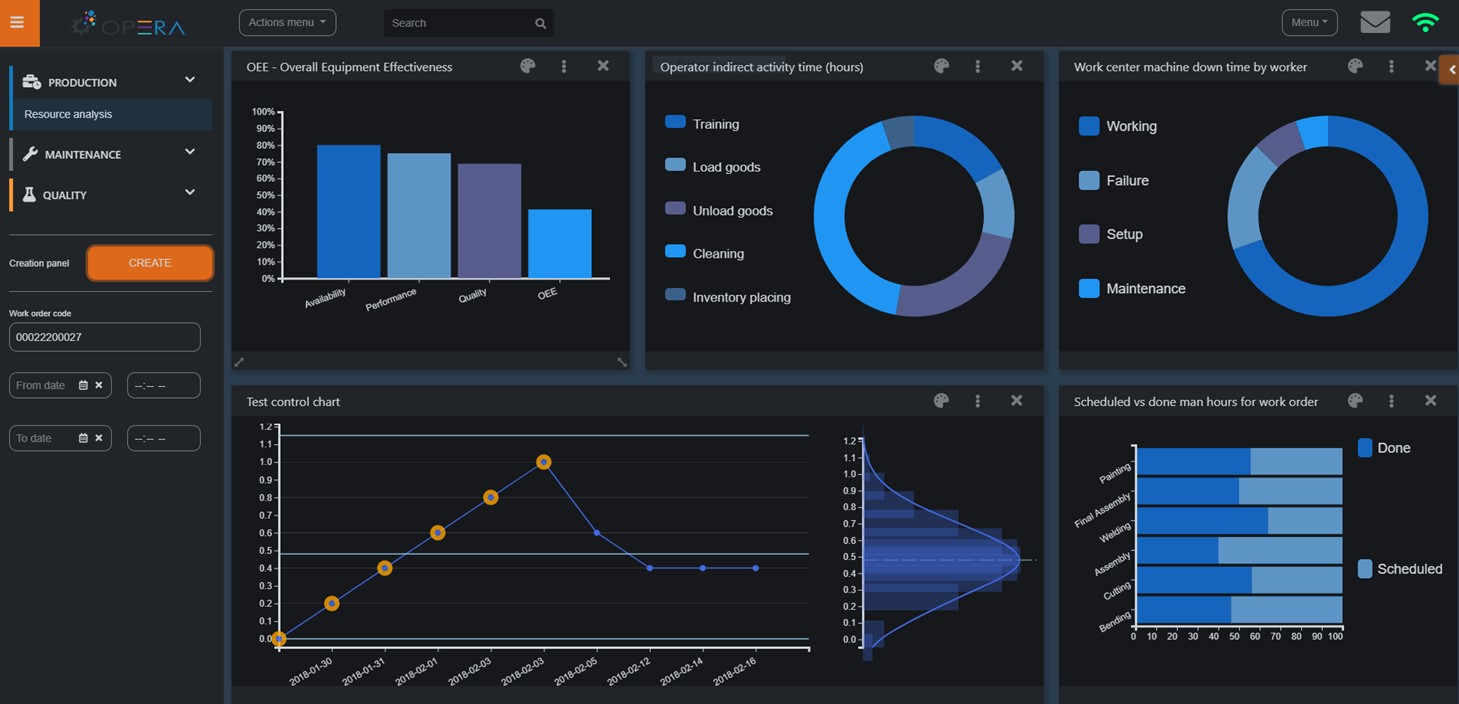Toggle the Training legend series
This screenshot has height=704, width=1459.
pyautogui.click(x=715, y=124)
